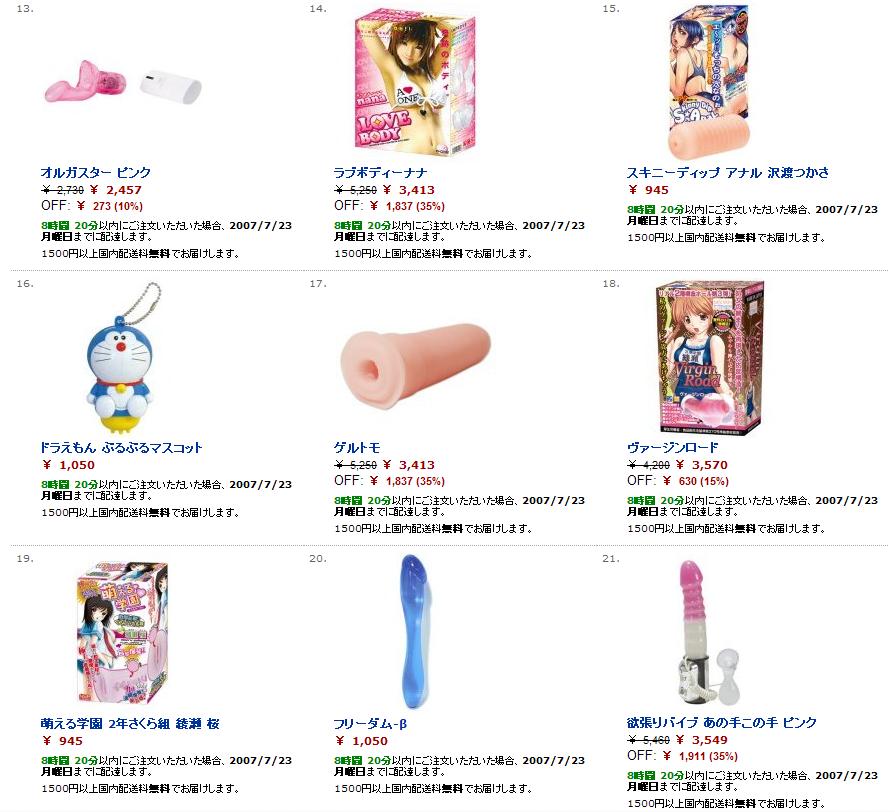
Task: Open the フリーダム-β product link
Action: 370,724
